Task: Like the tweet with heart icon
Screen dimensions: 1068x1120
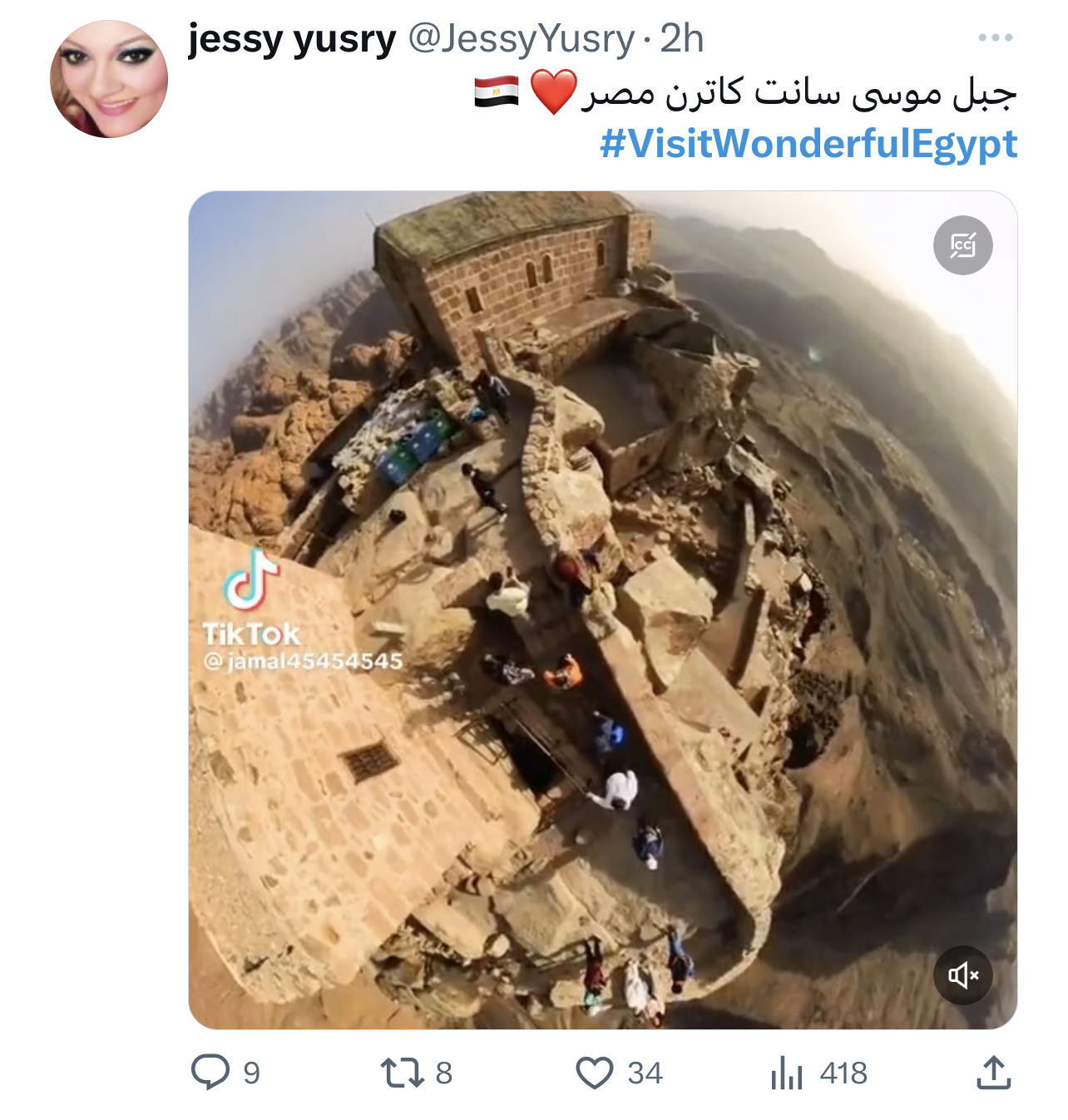Action: [595, 1073]
